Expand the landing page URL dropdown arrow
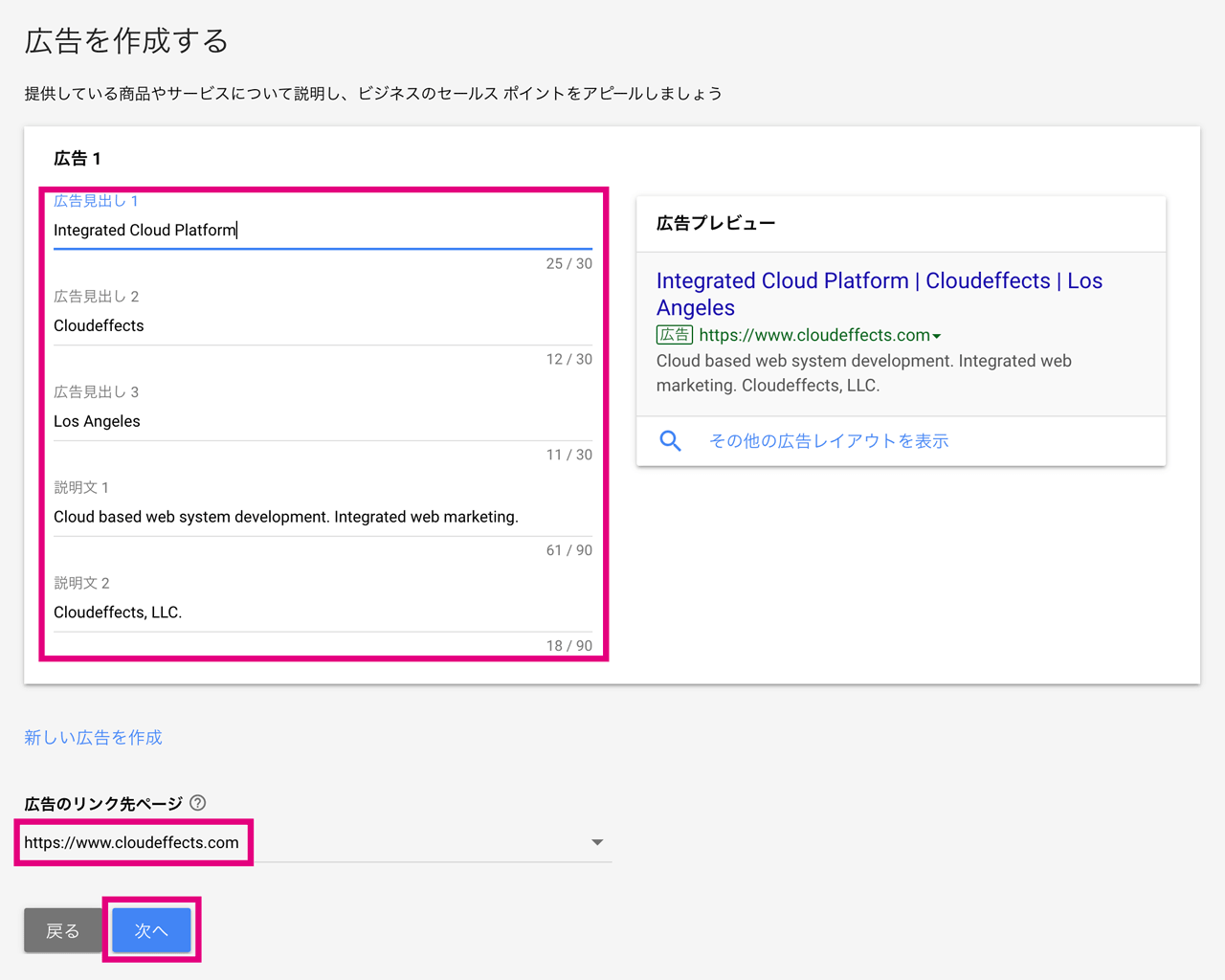 pyautogui.click(x=597, y=842)
